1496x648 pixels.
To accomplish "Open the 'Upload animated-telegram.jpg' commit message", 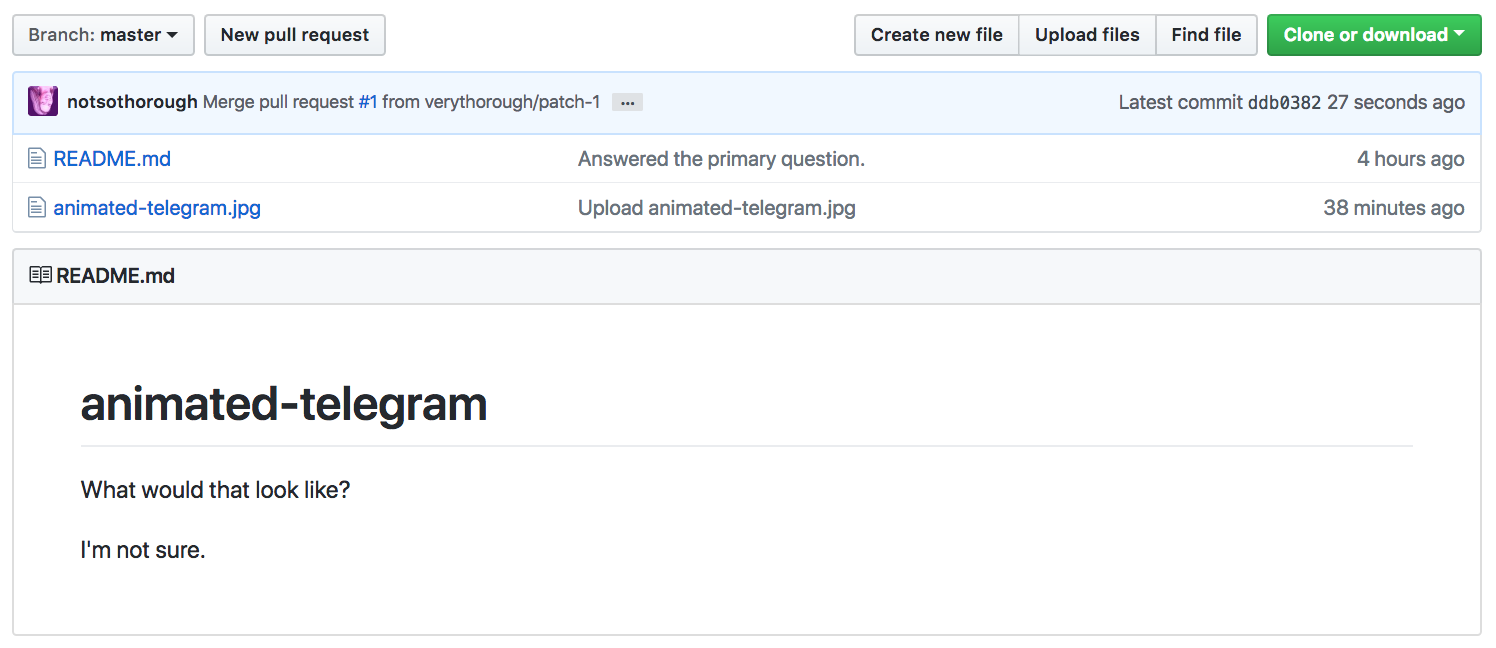I will (716, 208).
